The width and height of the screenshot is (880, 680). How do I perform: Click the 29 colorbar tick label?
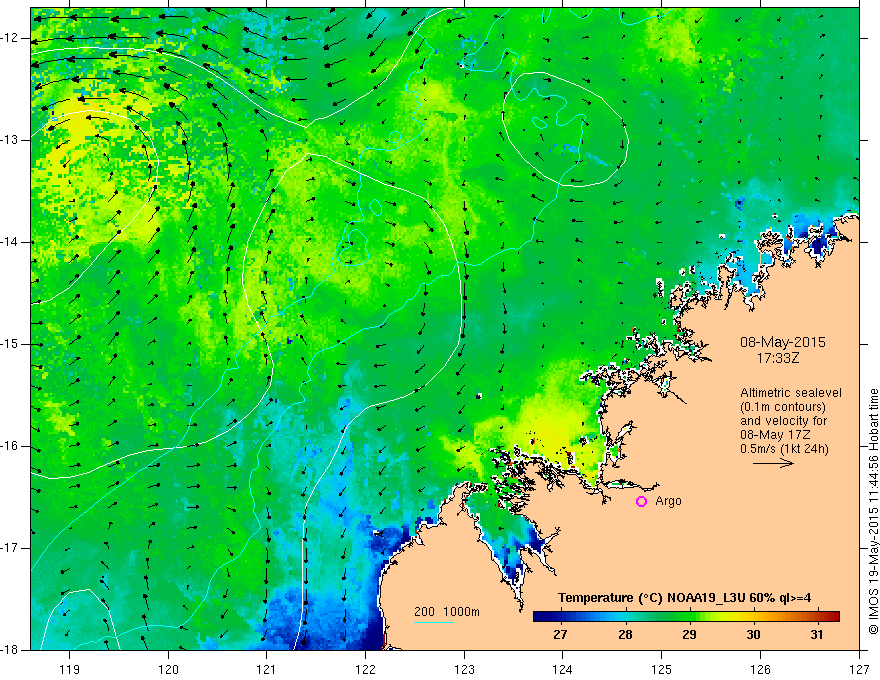point(689,635)
